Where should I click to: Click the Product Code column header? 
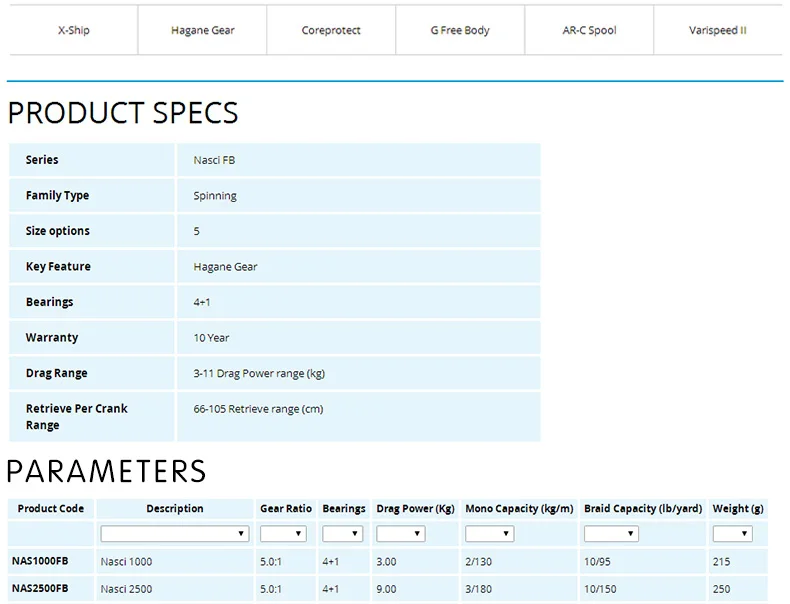[51, 508]
